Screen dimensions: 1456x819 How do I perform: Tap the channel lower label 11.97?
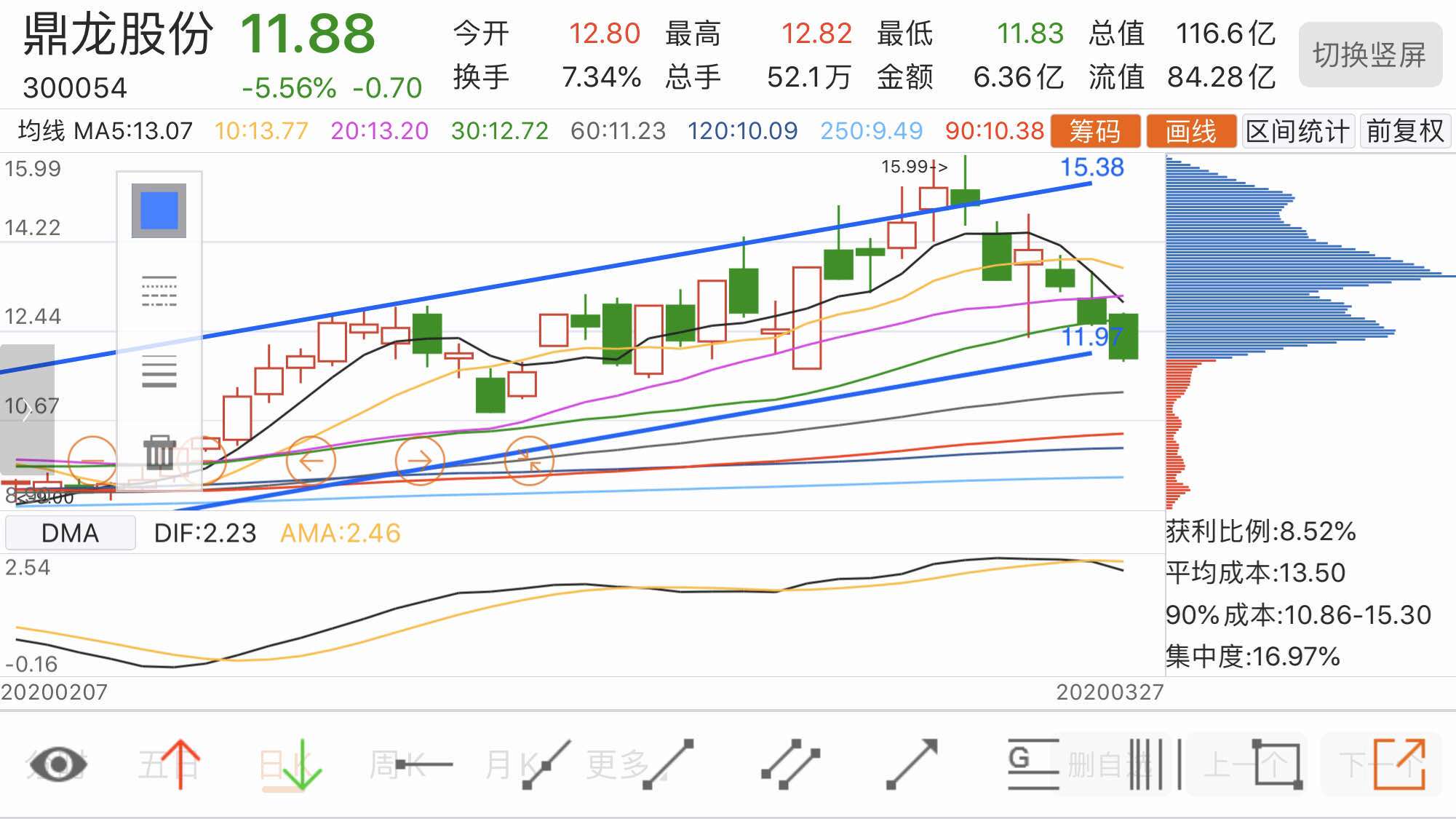point(1092,336)
